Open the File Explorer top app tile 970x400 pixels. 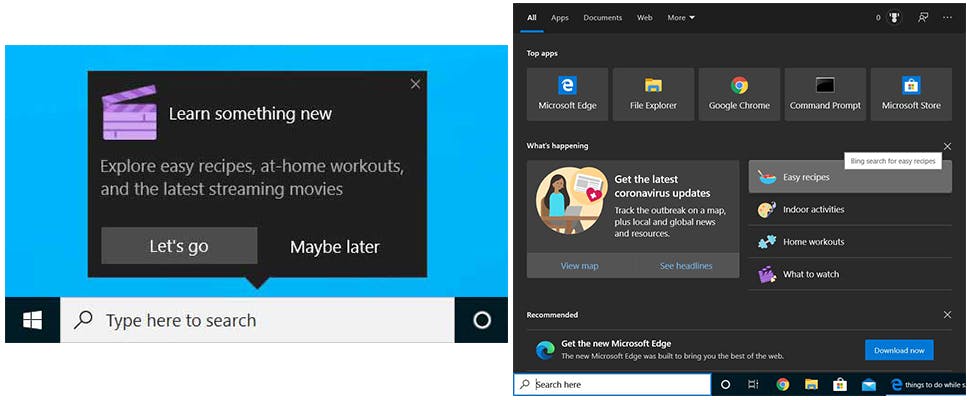tap(653, 94)
